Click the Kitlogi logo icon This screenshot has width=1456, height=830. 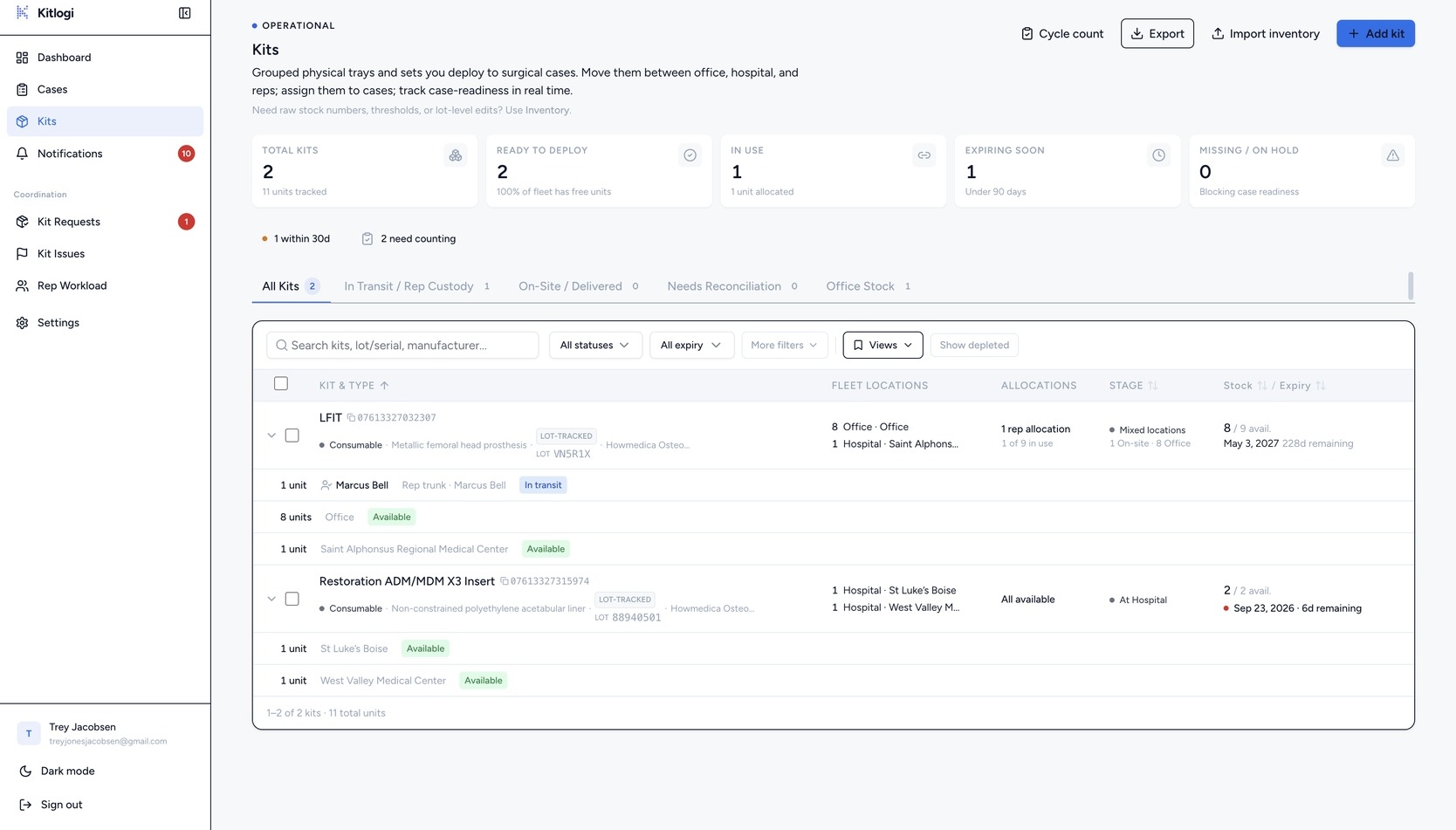[x=23, y=13]
